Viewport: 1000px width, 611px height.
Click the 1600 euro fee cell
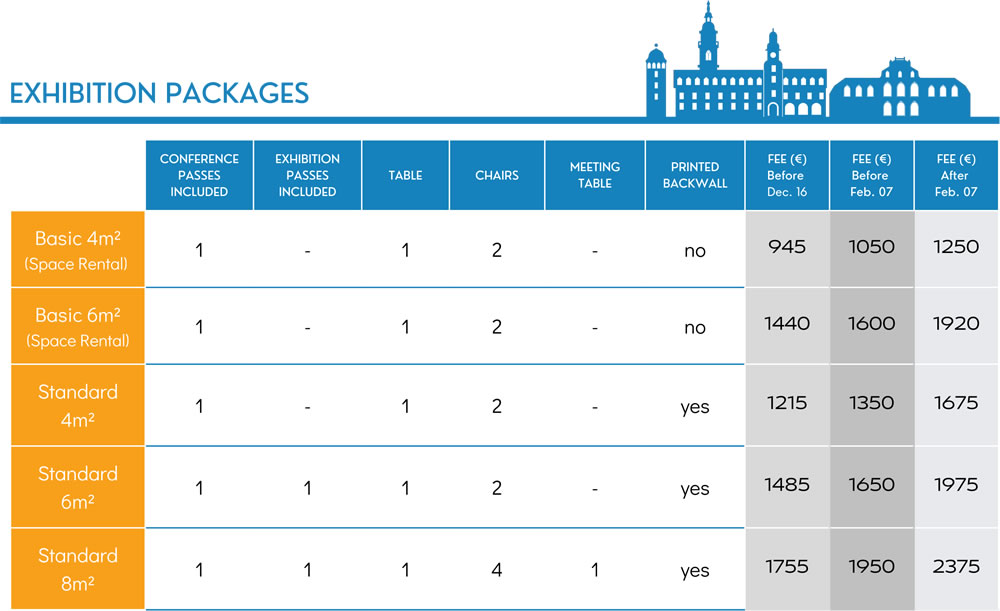tap(871, 324)
